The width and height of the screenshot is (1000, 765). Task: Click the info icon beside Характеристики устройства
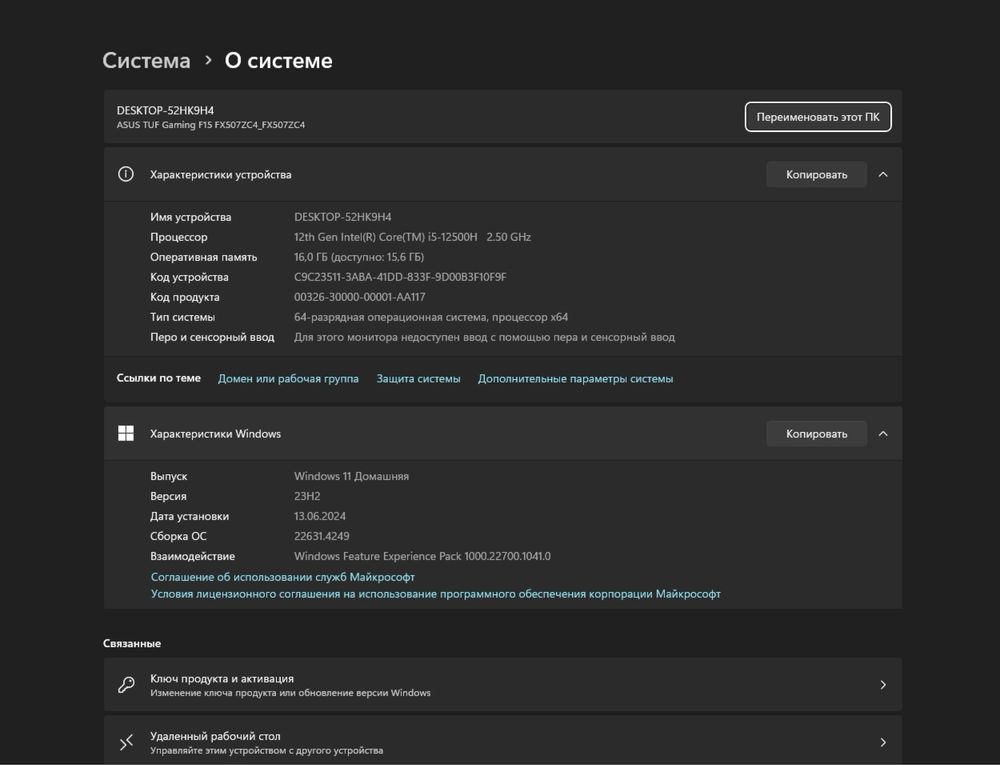(x=126, y=174)
